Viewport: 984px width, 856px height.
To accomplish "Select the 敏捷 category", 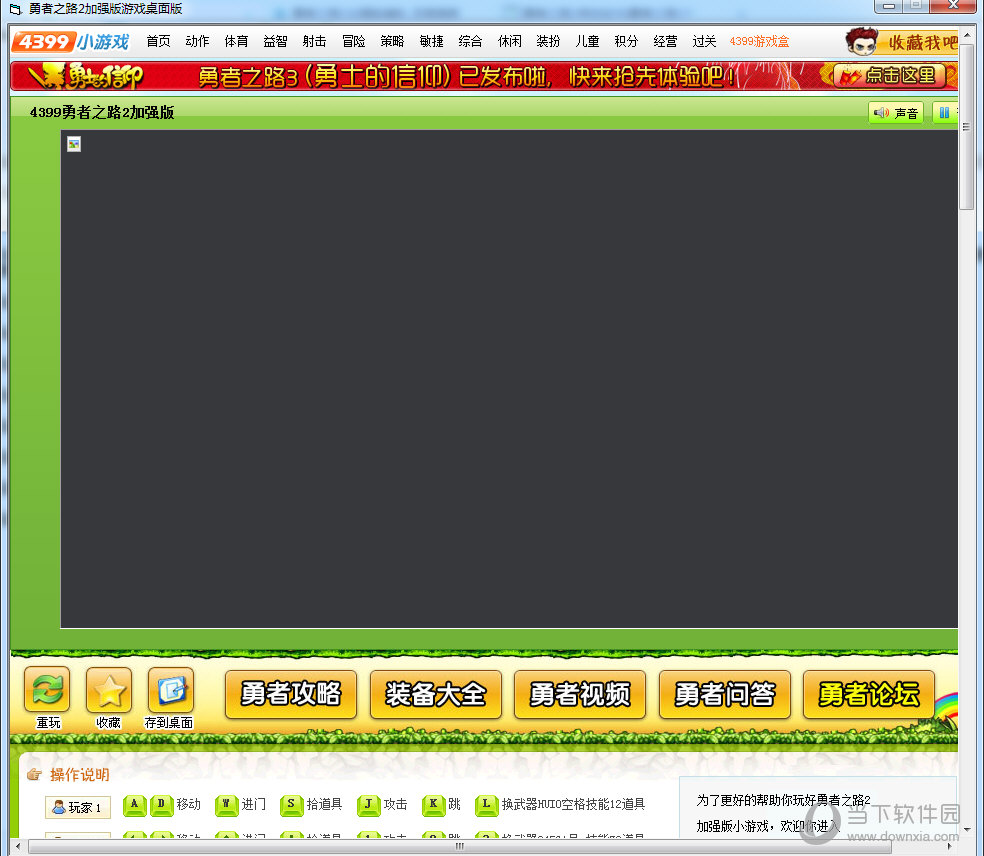I will (x=431, y=41).
